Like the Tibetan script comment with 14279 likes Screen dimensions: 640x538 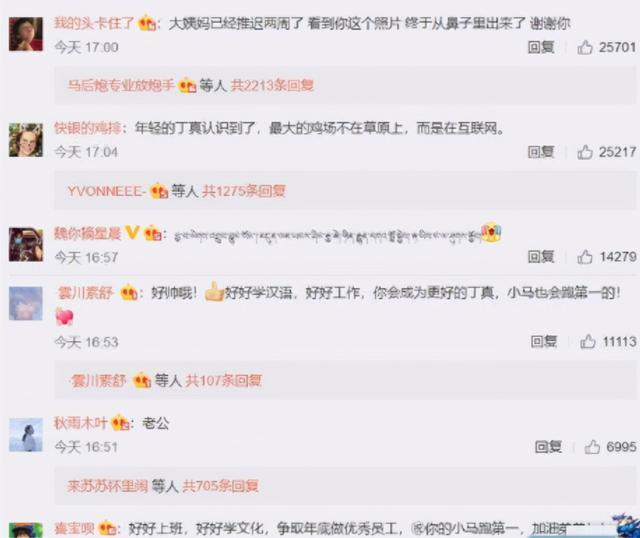click(584, 257)
